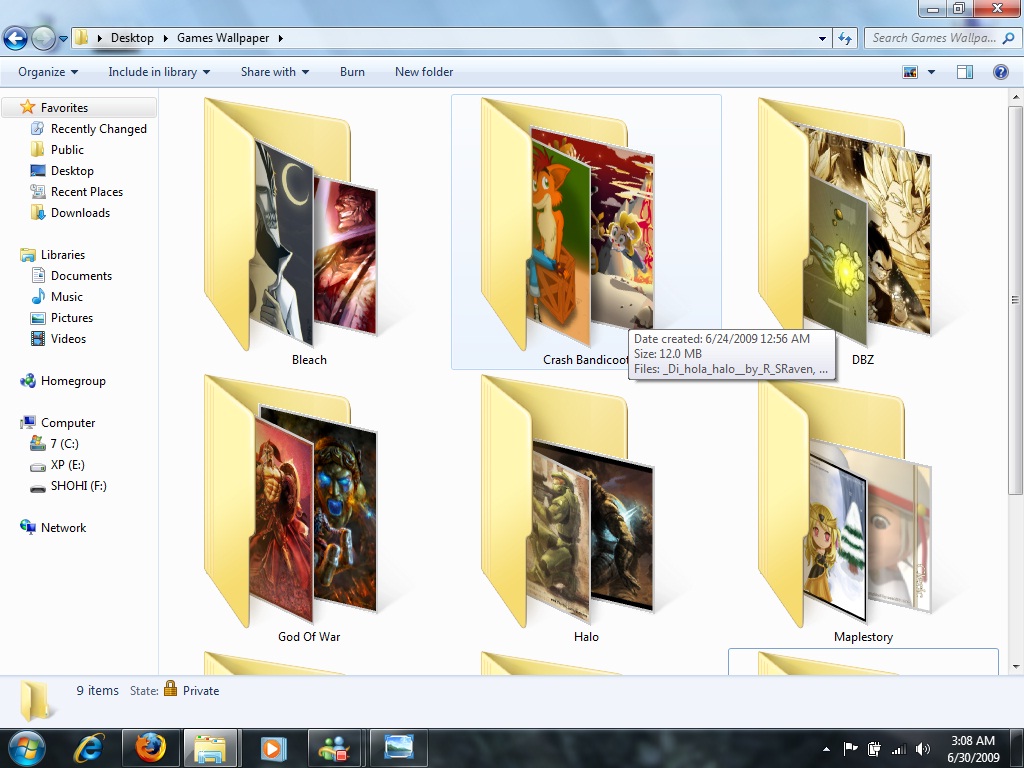This screenshot has width=1024, height=768.
Task: Click the Action Center flag in system tray
Action: point(851,747)
